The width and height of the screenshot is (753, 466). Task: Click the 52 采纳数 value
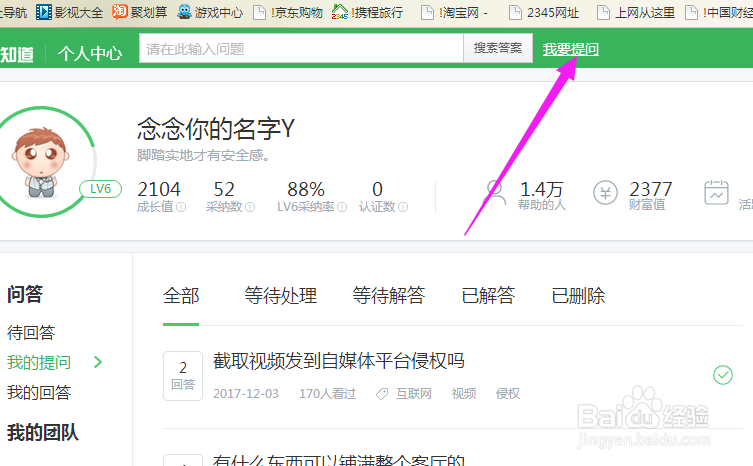[224, 189]
